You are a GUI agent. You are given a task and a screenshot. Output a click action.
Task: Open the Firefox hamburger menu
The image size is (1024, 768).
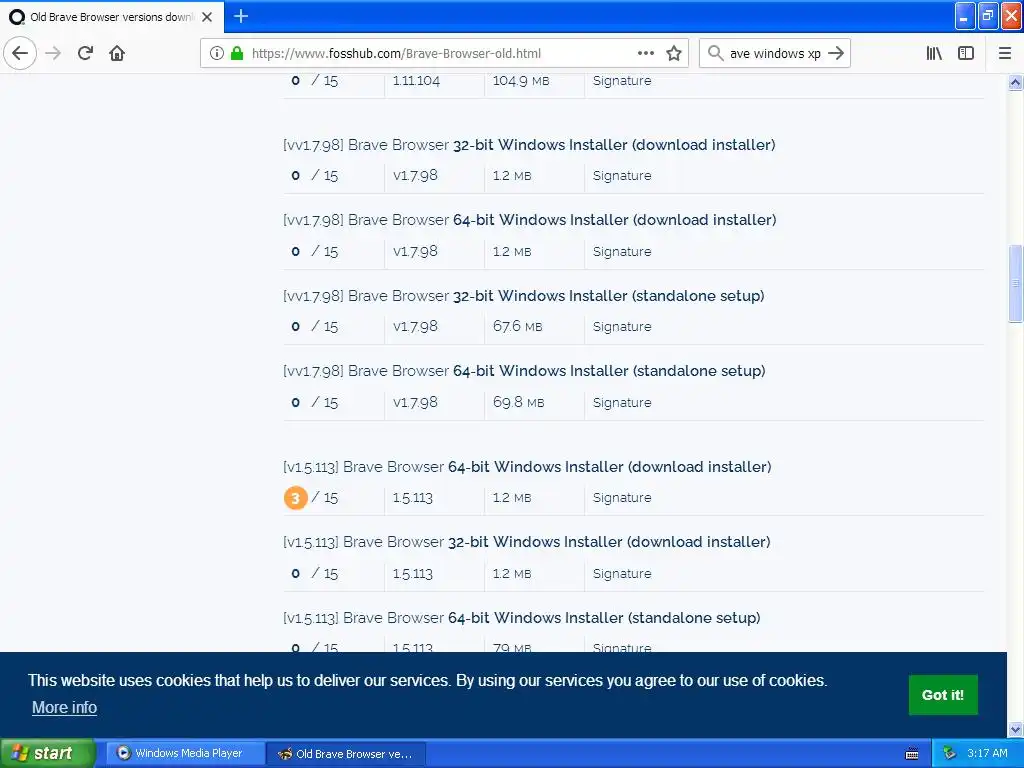point(1004,53)
